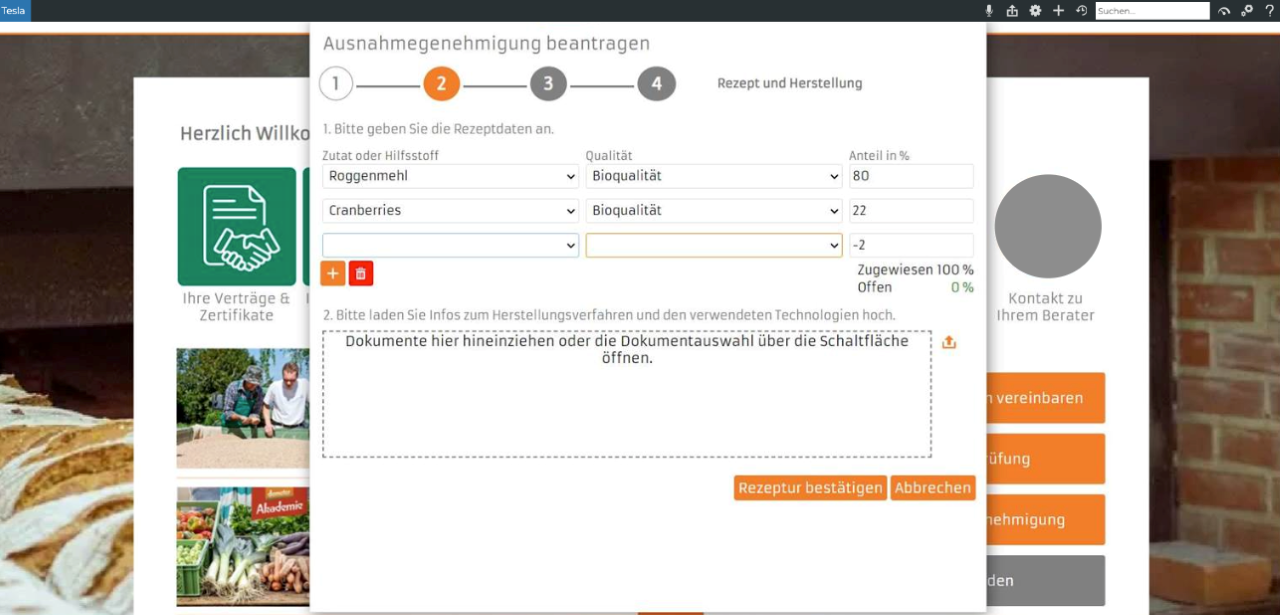Click the speedometer dashboard icon
Image resolution: width=1280 pixels, height=615 pixels.
pos(1224,11)
